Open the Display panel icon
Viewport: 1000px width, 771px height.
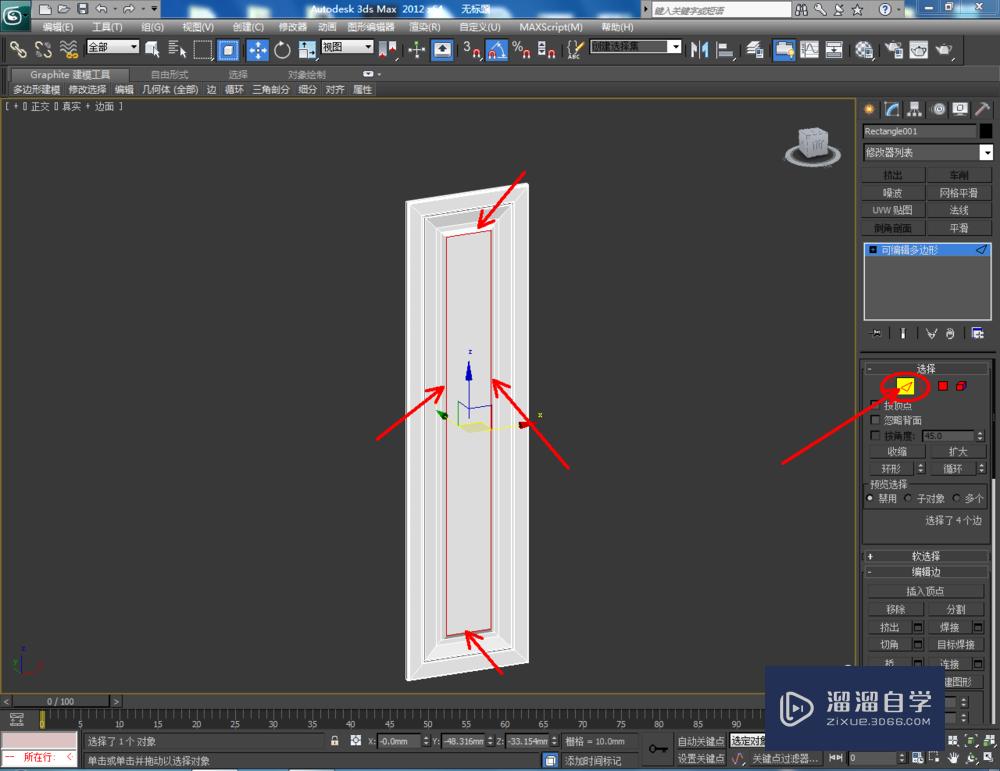point(960,109)
